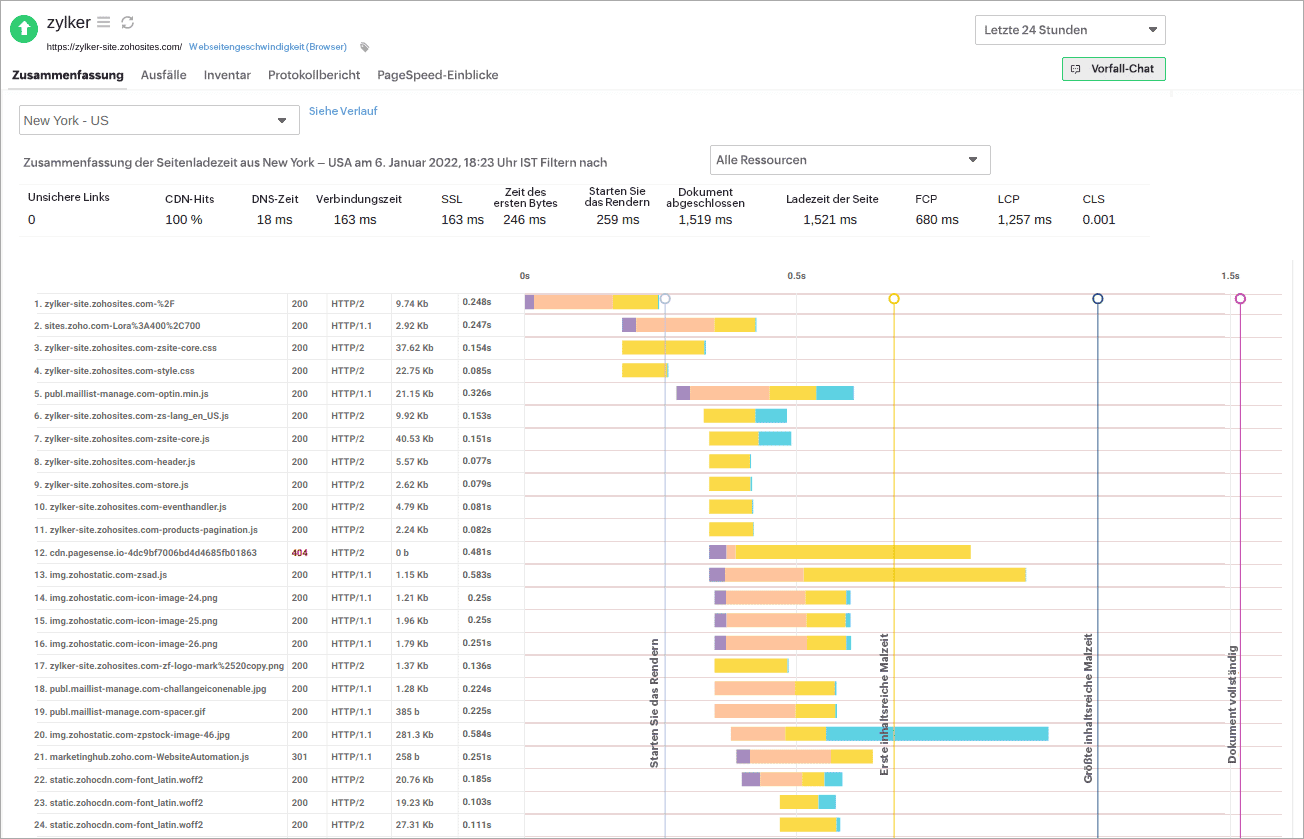Screen dimensions: 1304x839
Task: Click the tag icon after Webseitengeschwindigkeit
Action: click(363, 46)
